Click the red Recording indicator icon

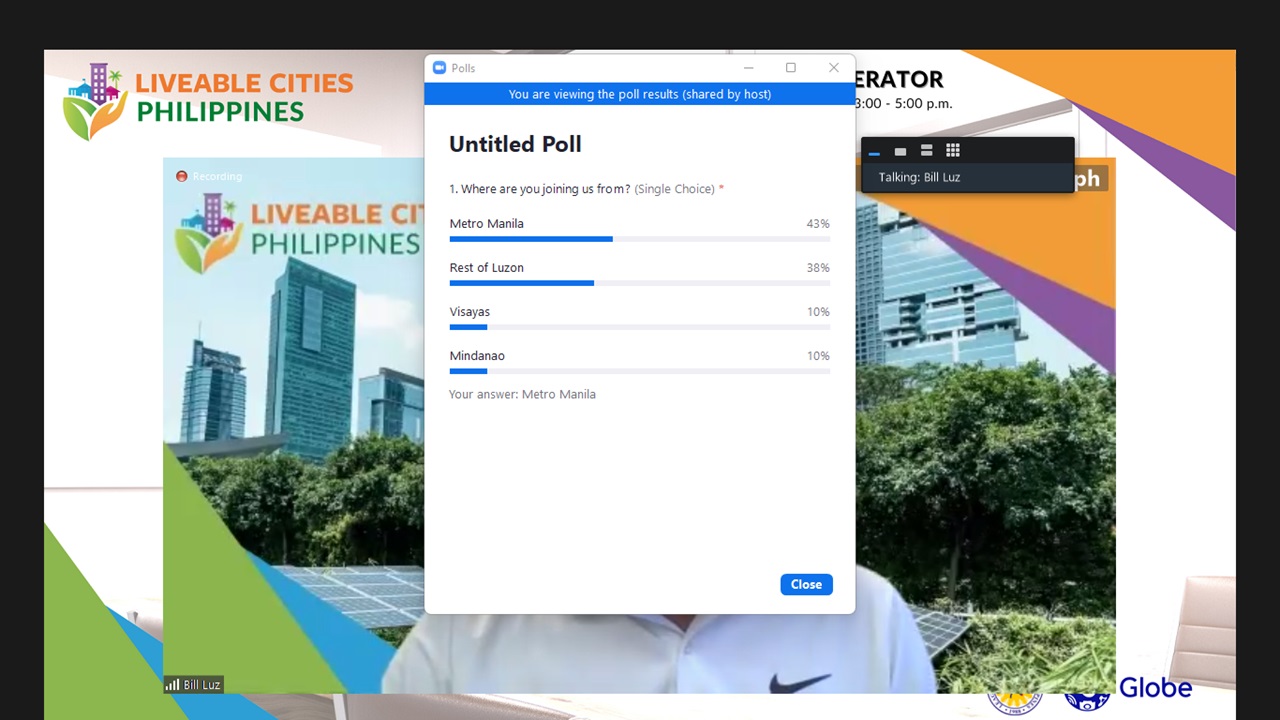point(181,176)
